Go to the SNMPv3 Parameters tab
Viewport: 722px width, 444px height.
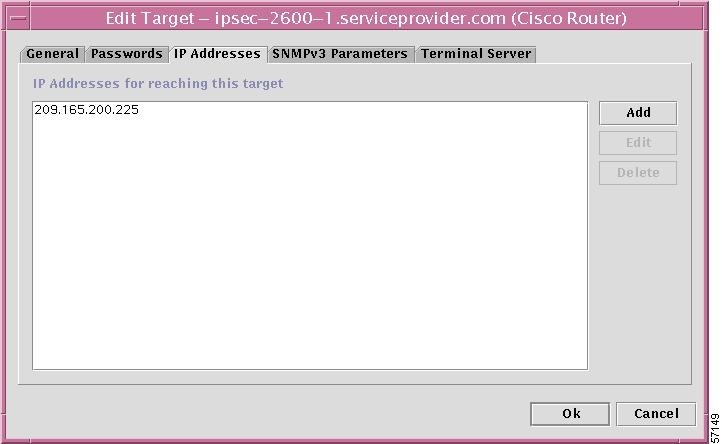[340, 54]
